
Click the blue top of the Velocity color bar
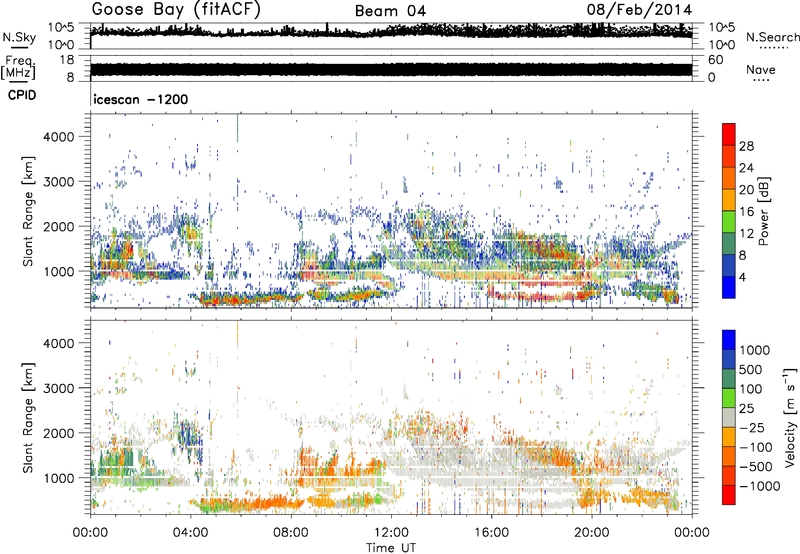click(x=729, y=339)
